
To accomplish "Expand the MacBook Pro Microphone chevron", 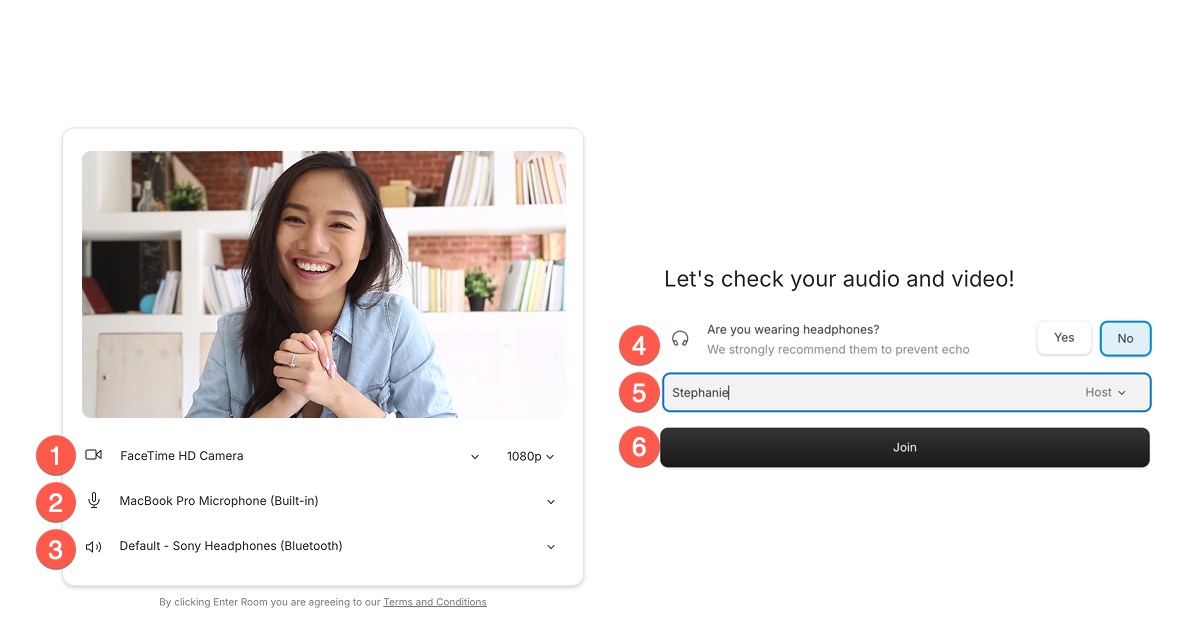I will click(550, 502).
